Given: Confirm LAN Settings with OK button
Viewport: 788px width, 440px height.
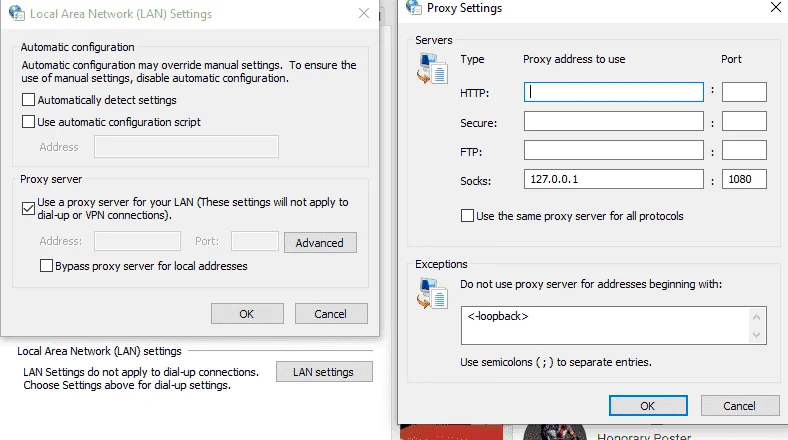Looking at the screenshot, I should tap(247, 313).
